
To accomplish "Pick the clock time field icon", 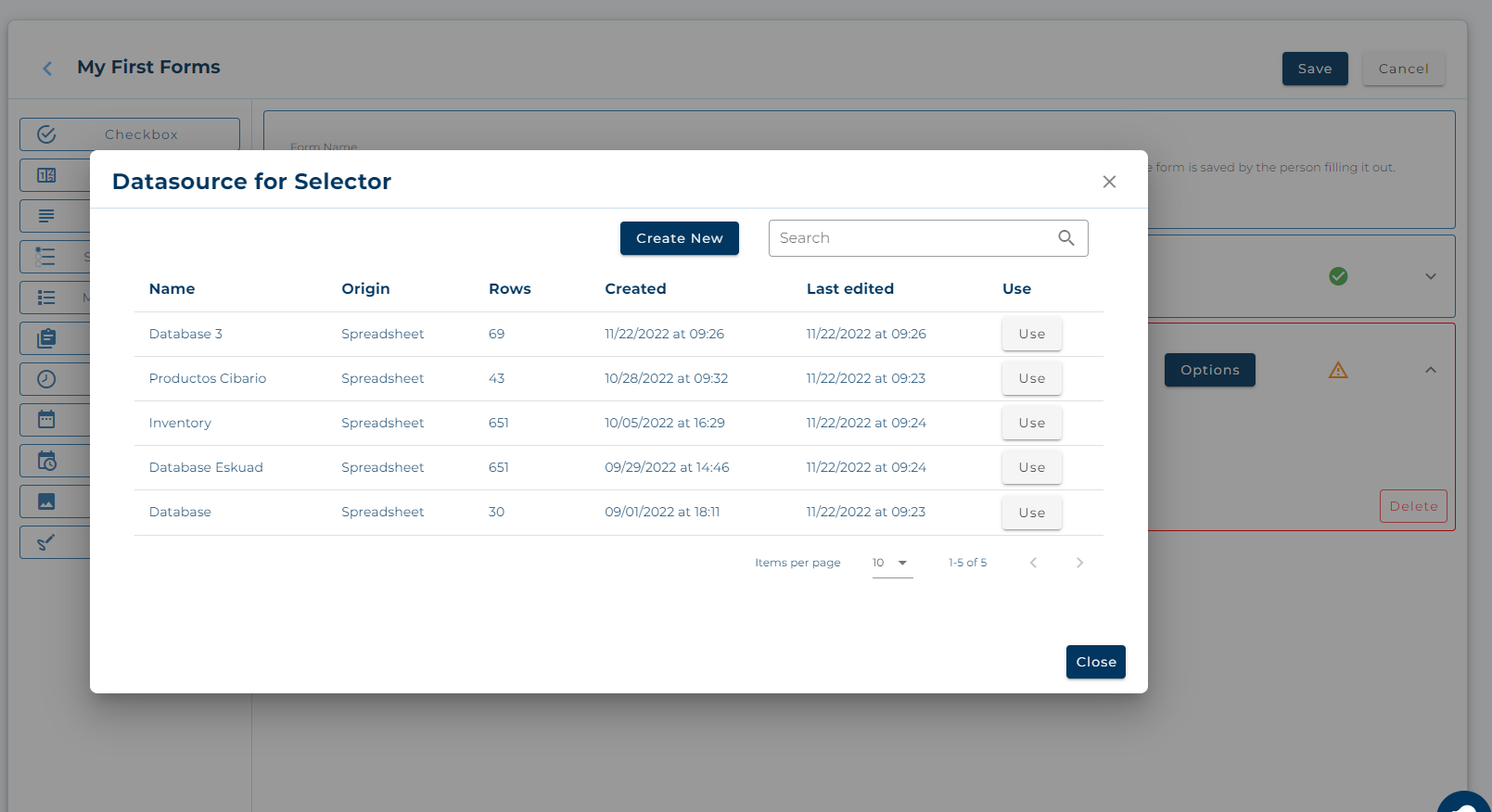I will click(x=46, y=379).
